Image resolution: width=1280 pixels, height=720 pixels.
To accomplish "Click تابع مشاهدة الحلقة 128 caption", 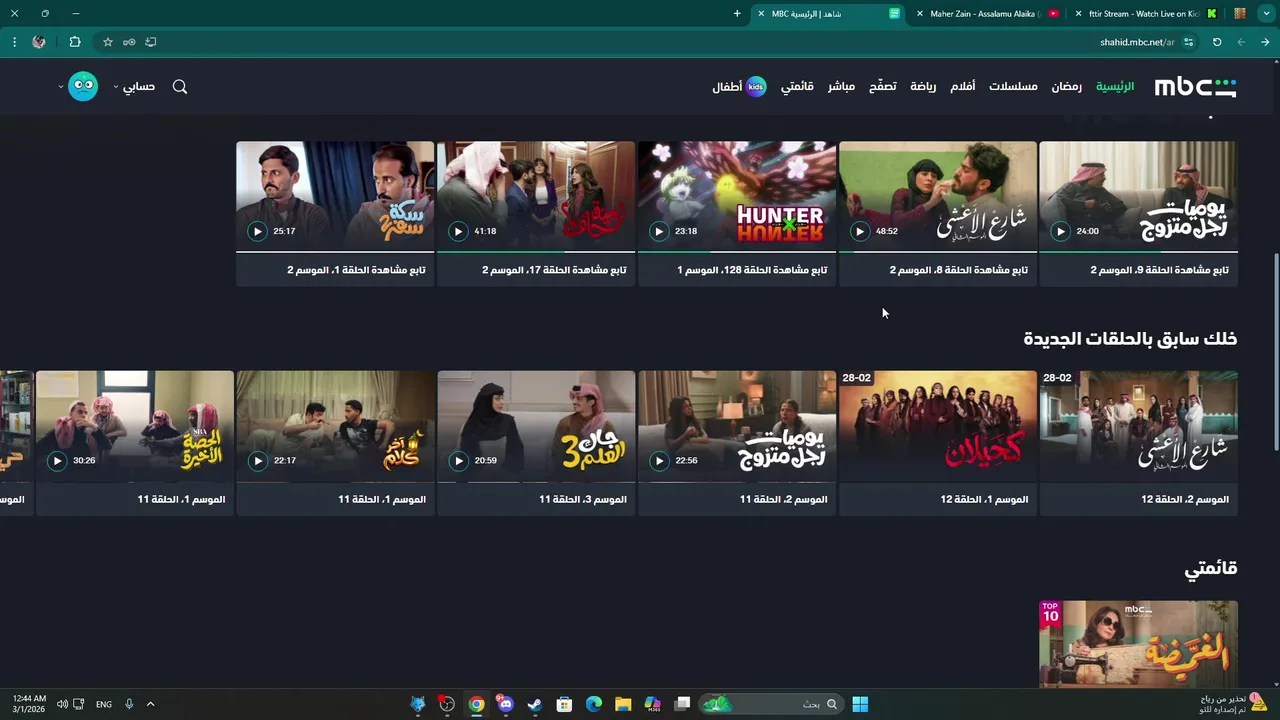I will 752,270.
